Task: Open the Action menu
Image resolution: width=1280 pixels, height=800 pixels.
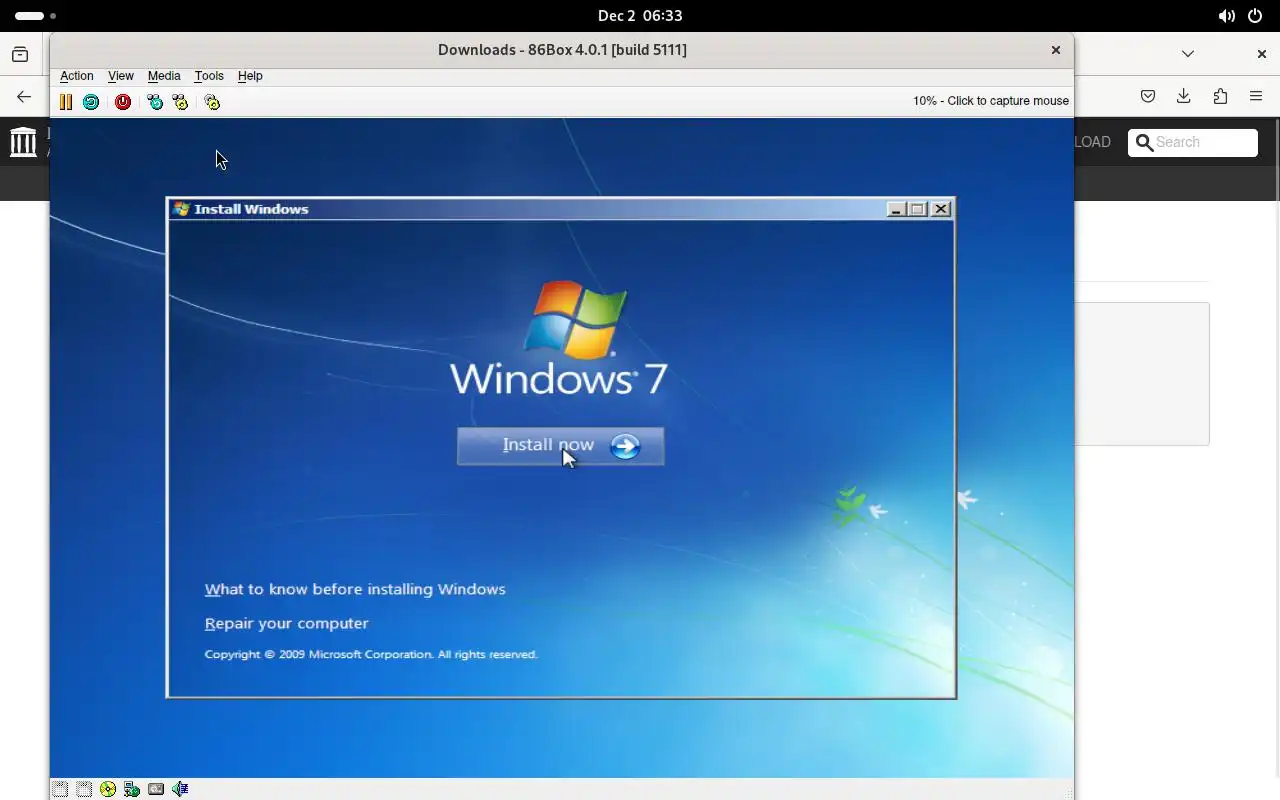Action: tap(76, 76)
